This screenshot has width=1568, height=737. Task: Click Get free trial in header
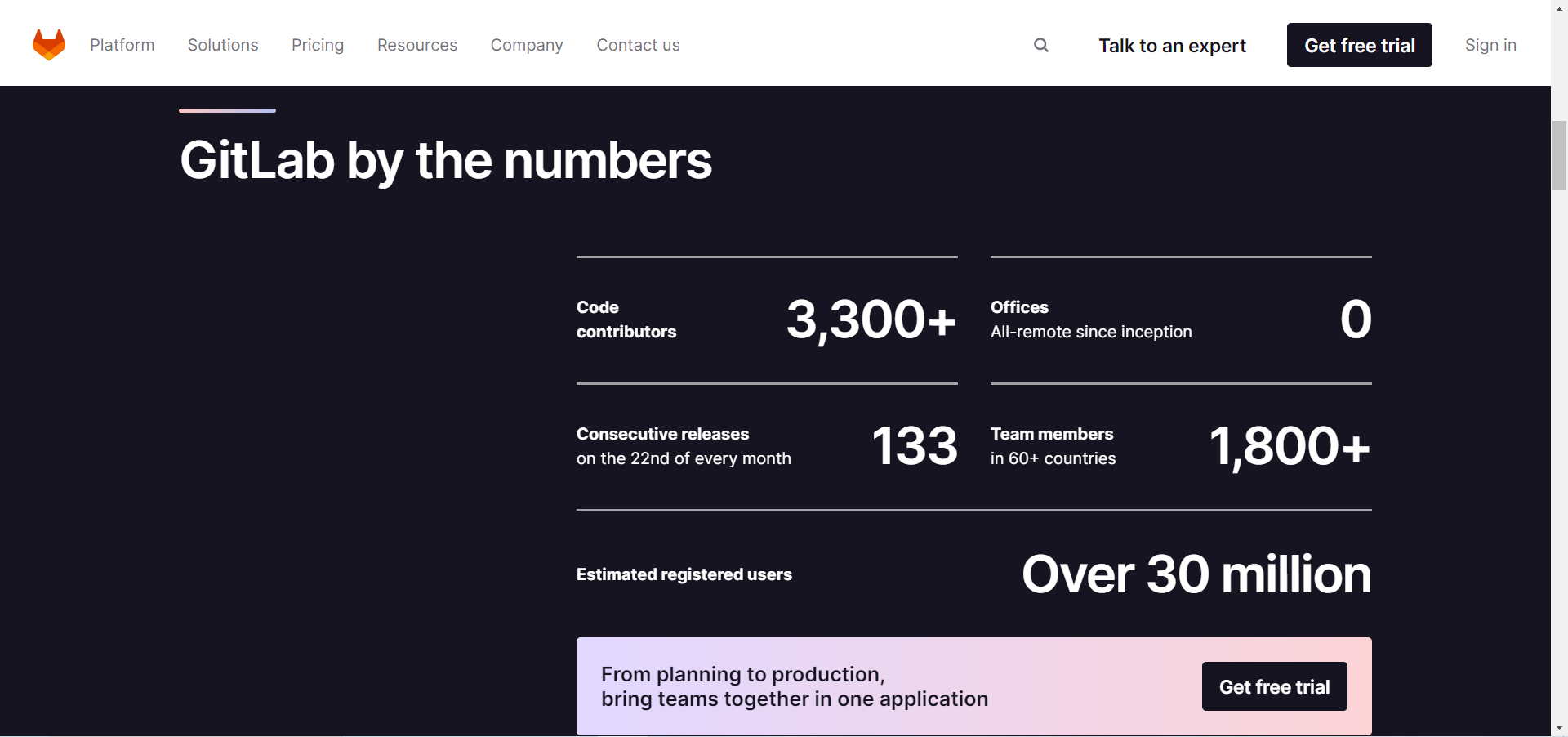coord(1360,45)
